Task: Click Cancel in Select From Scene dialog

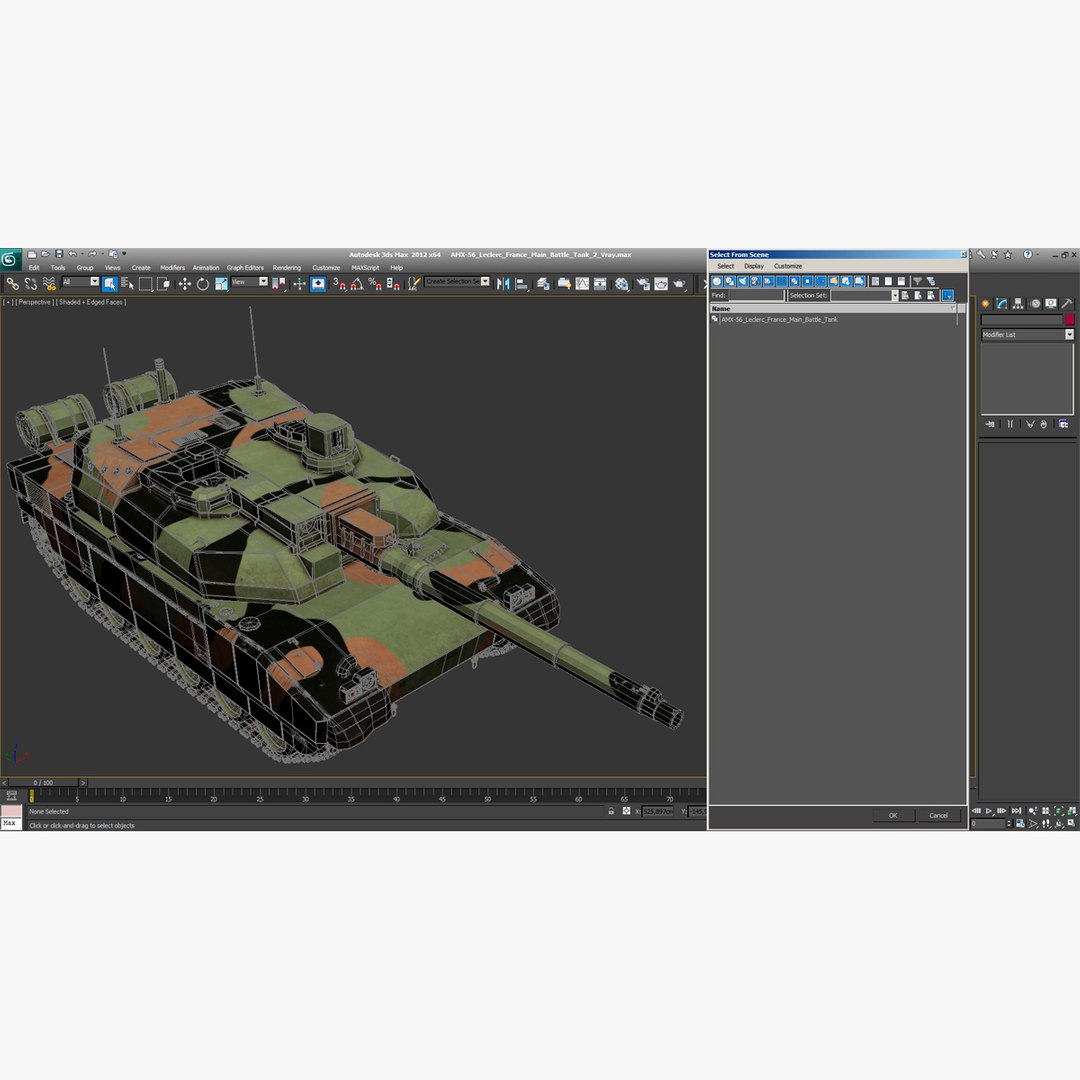Action: (x=939, y=816)
